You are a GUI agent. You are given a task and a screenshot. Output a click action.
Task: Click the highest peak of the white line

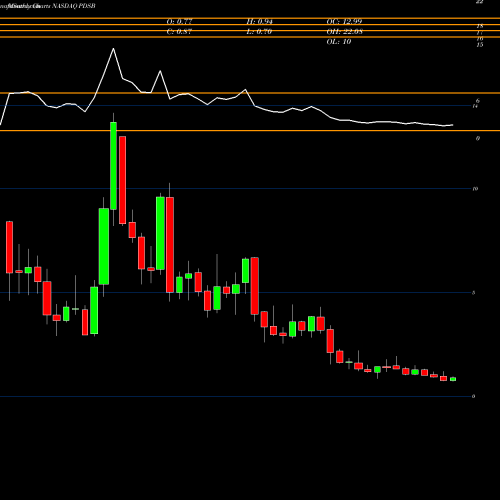tap(113, 49)
